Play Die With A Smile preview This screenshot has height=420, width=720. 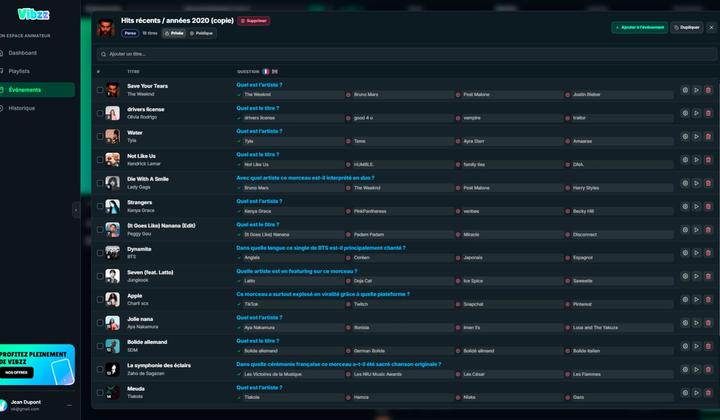(696, 183)
